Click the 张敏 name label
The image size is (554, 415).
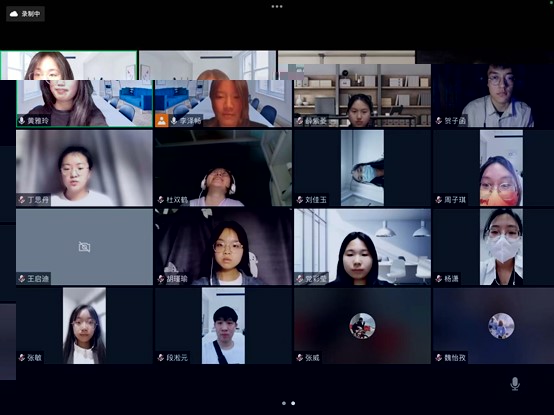34,358
